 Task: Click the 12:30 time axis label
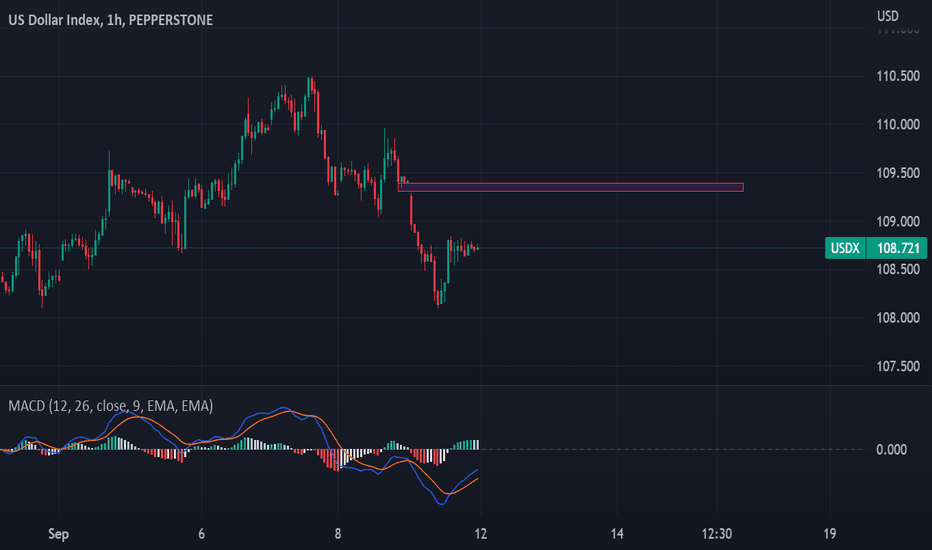click(x=717, y=534)
